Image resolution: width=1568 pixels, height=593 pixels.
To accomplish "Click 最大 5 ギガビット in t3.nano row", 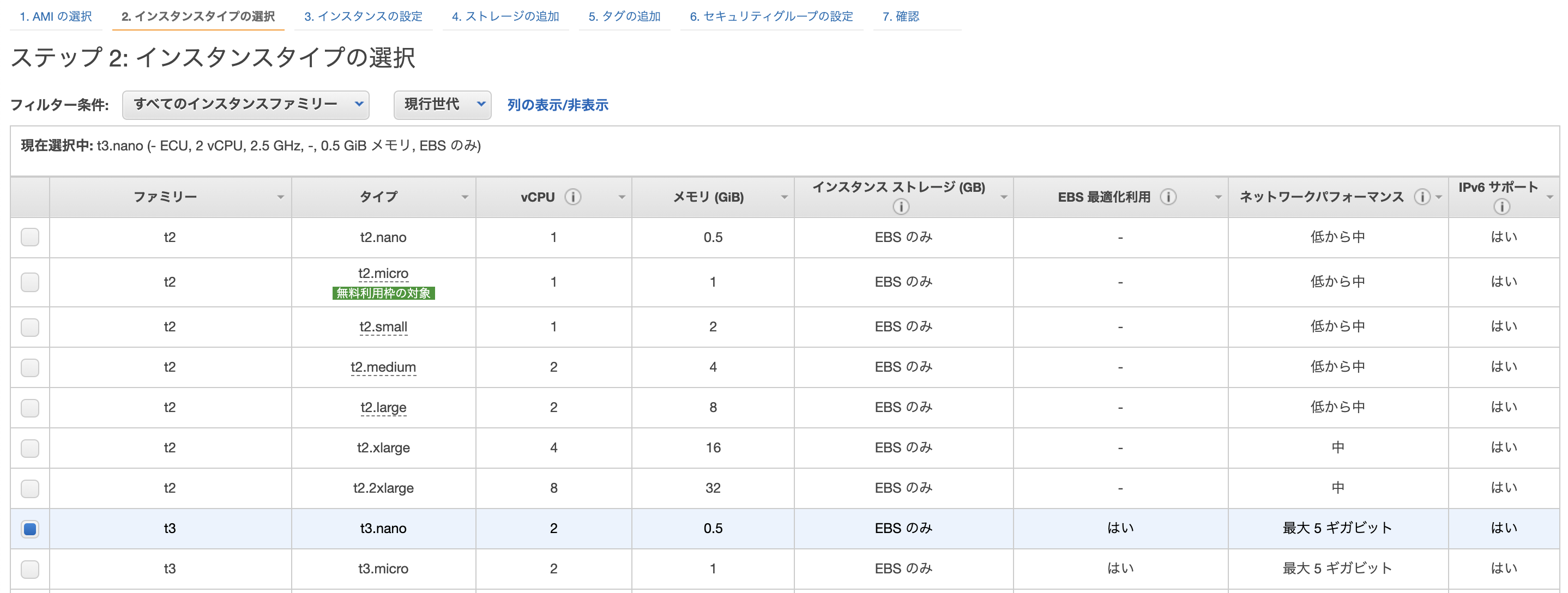I will click(x=1337, y=528).
